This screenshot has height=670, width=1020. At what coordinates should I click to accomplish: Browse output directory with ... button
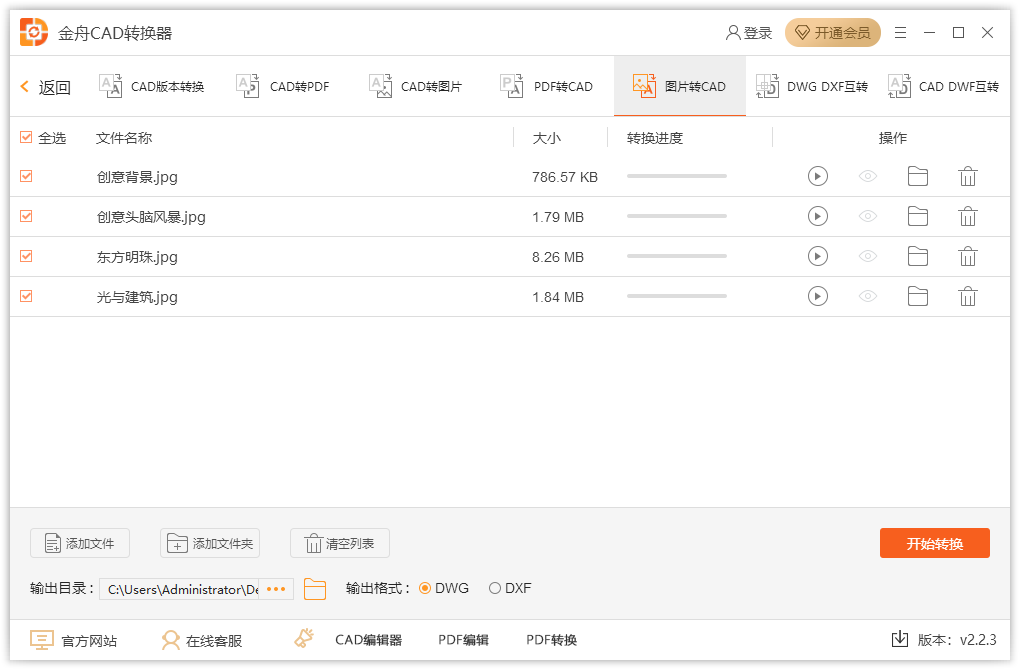point(277,589)
